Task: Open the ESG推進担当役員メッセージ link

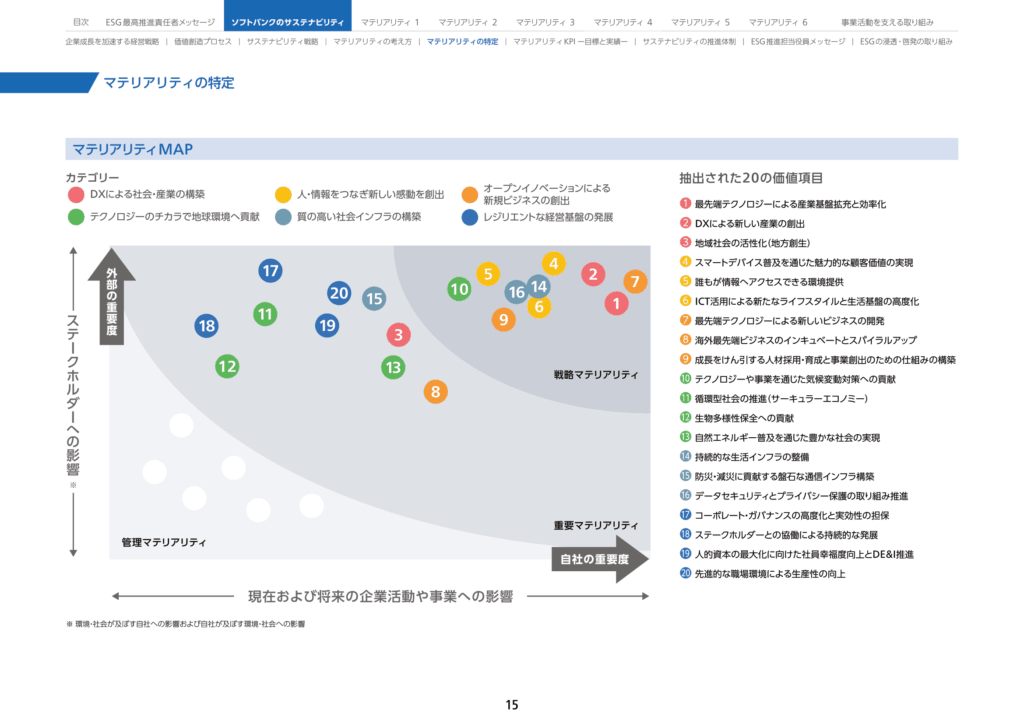Action: [x=797, y=42]
